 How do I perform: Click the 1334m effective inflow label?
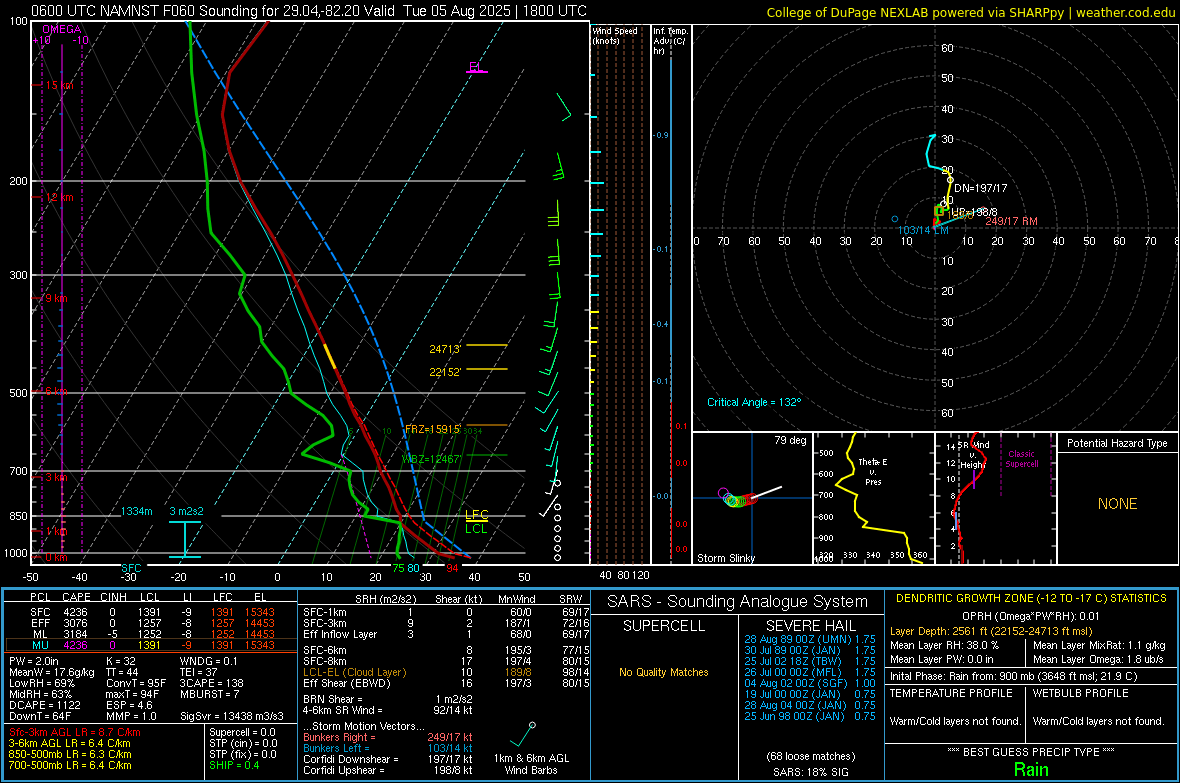point(136,511)
